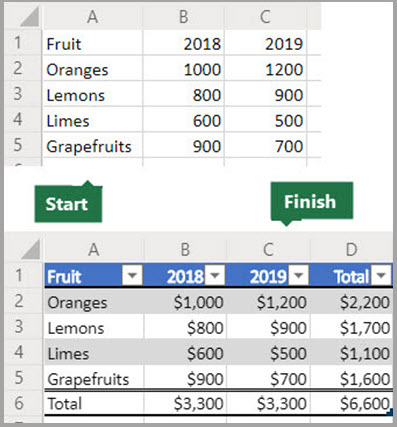Click the green Start callout
This screenshot has height=427, width=397.
click(x=68, y=203)
